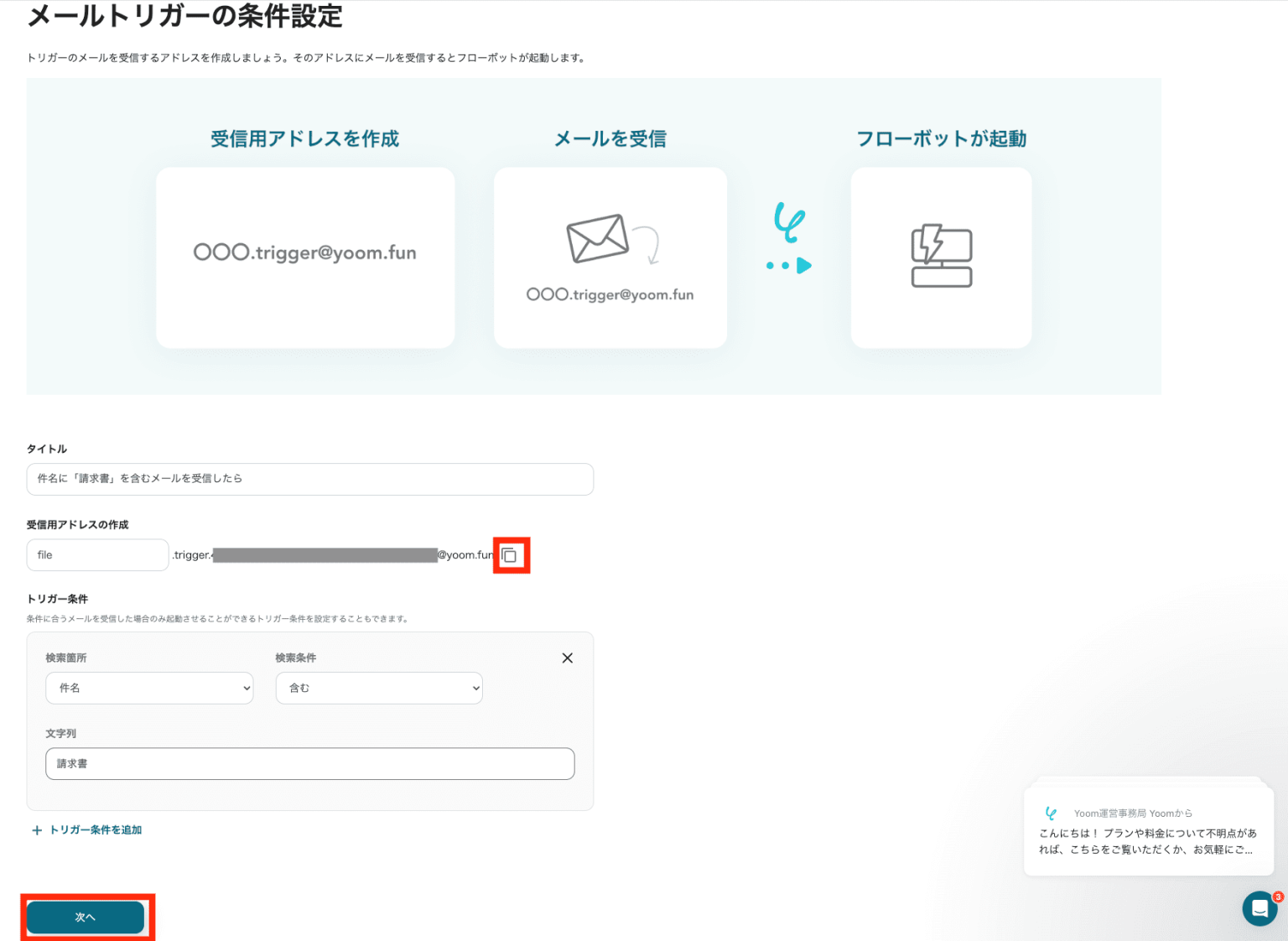Click the copy address icon
This screenshot has height=941, width=1288.
[x=509, y=555]
